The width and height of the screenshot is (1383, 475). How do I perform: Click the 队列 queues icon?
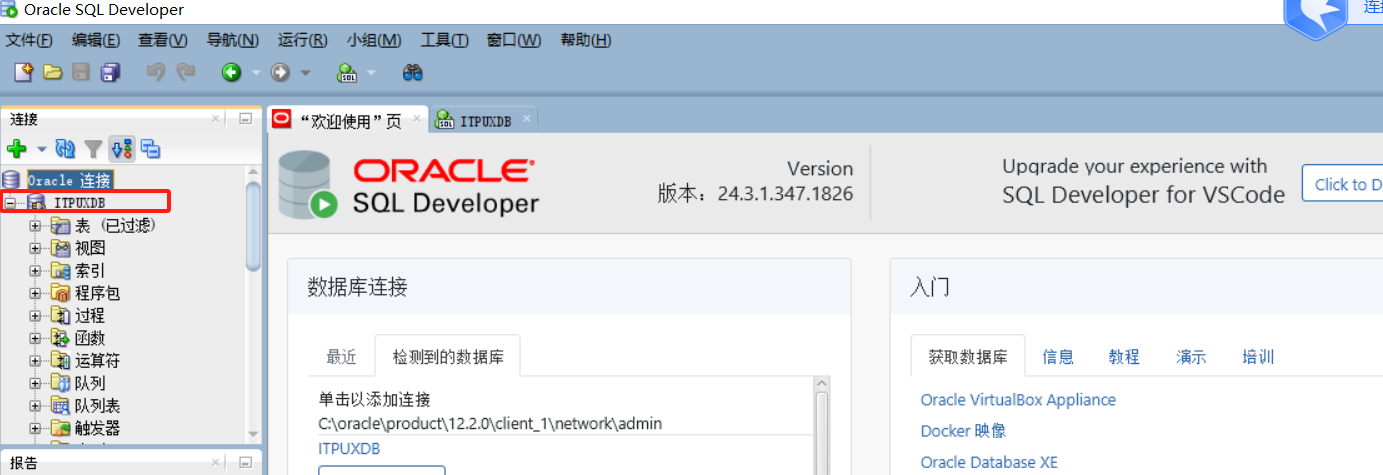pyautogui.click(x=61, y=383)
